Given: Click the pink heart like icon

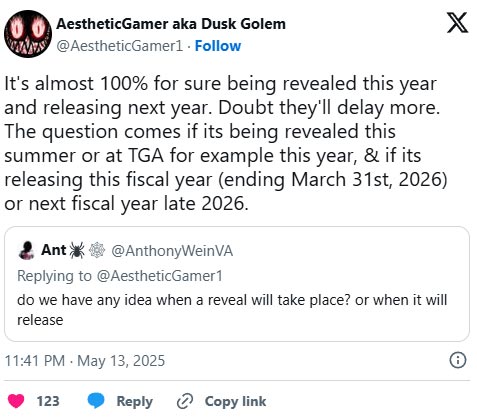Looking at the screenshot, I should click(x=16, y=401).
